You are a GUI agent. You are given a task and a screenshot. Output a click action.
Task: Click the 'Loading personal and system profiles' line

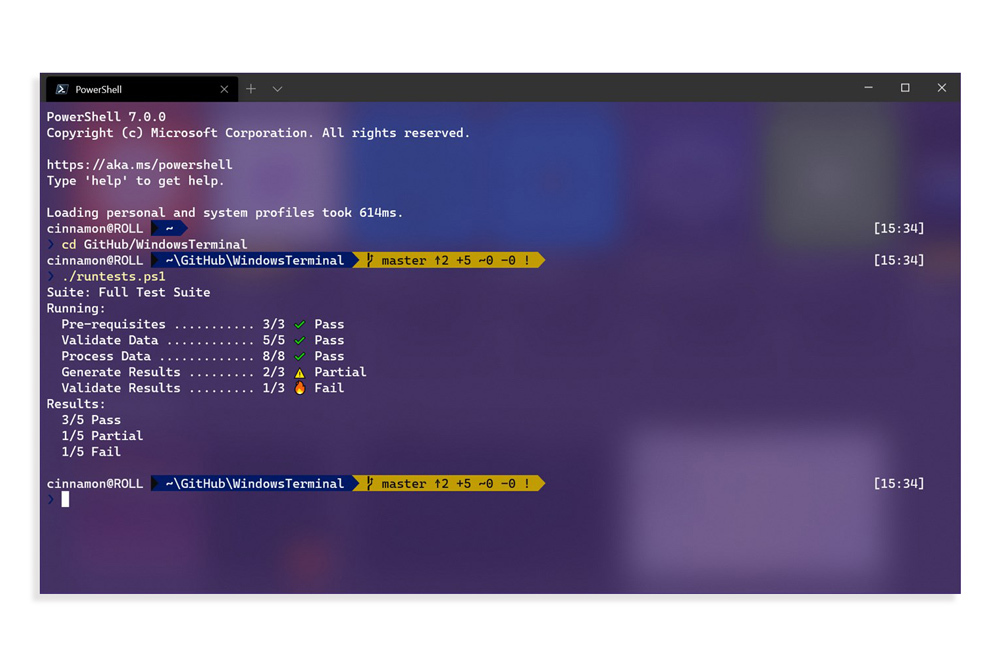coord(224,212)
